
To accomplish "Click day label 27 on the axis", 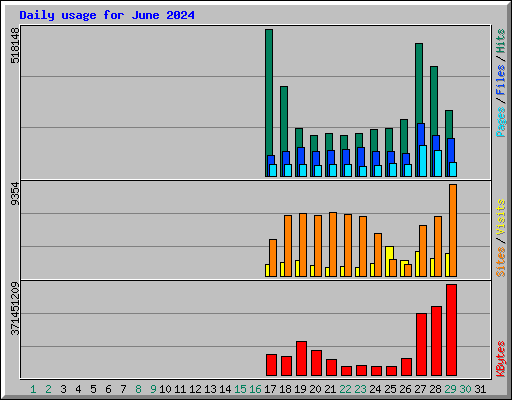I will (x=420, y=389).
